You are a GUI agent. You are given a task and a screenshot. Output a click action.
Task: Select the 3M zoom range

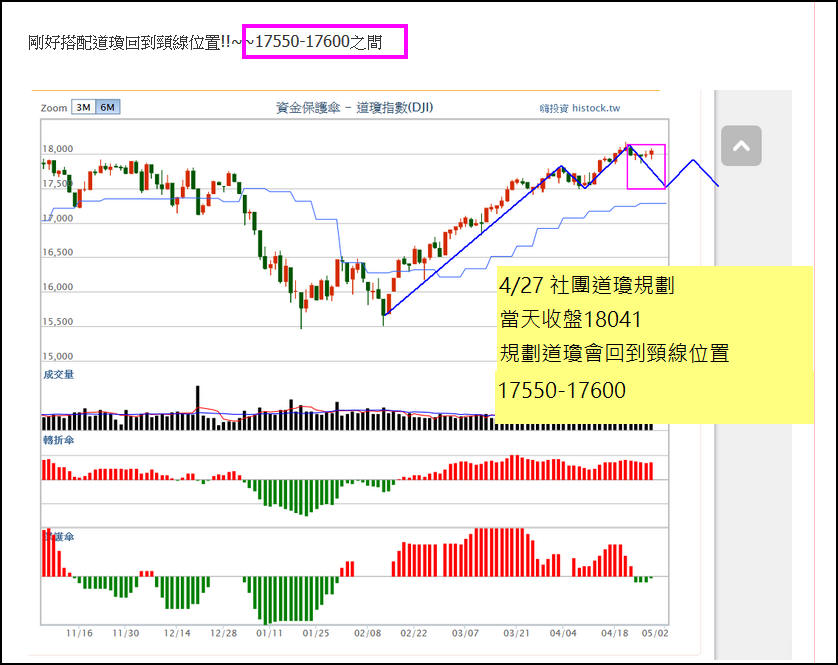pyautogui.click(x=83, y=108)
